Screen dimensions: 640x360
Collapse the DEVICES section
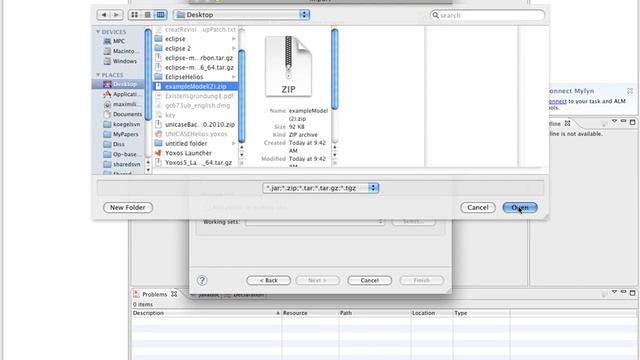[x=98, y=32]
